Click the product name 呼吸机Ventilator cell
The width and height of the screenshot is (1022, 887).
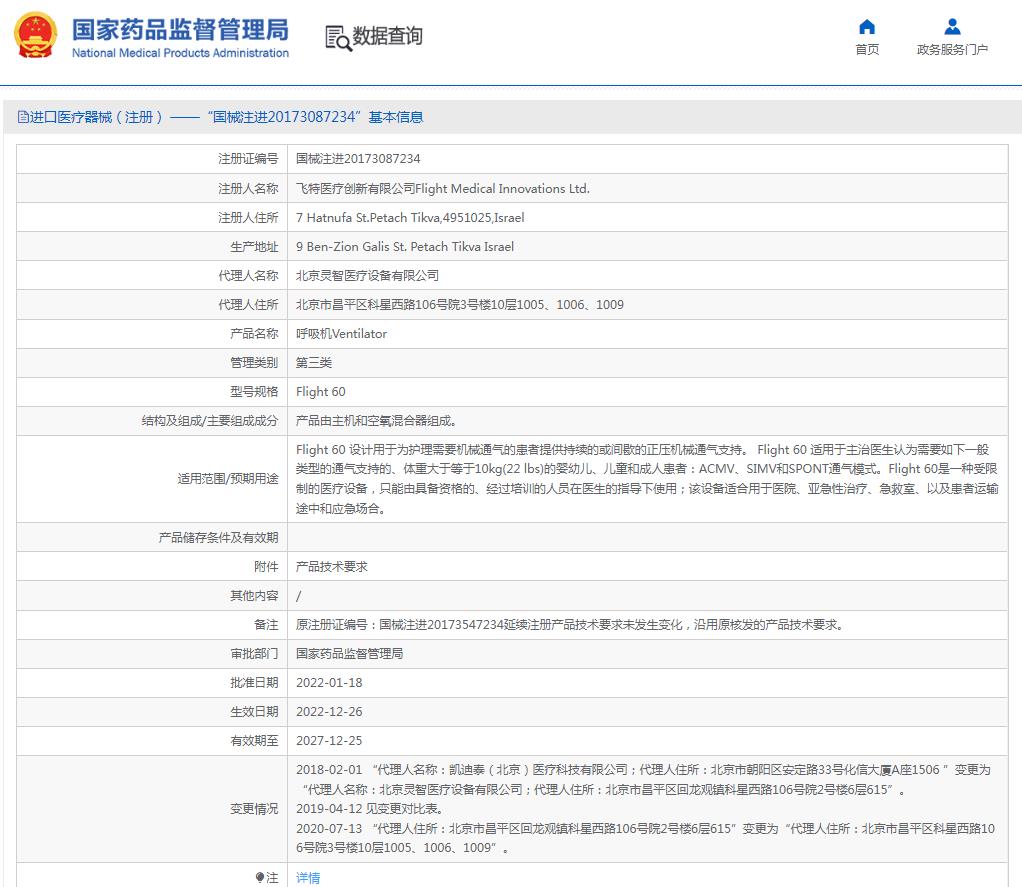(341, 333)
